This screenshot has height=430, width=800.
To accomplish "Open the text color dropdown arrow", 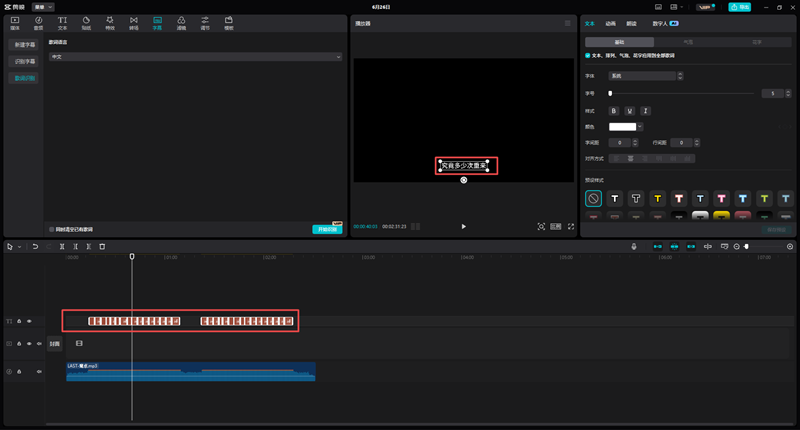I will pos(640,126).
